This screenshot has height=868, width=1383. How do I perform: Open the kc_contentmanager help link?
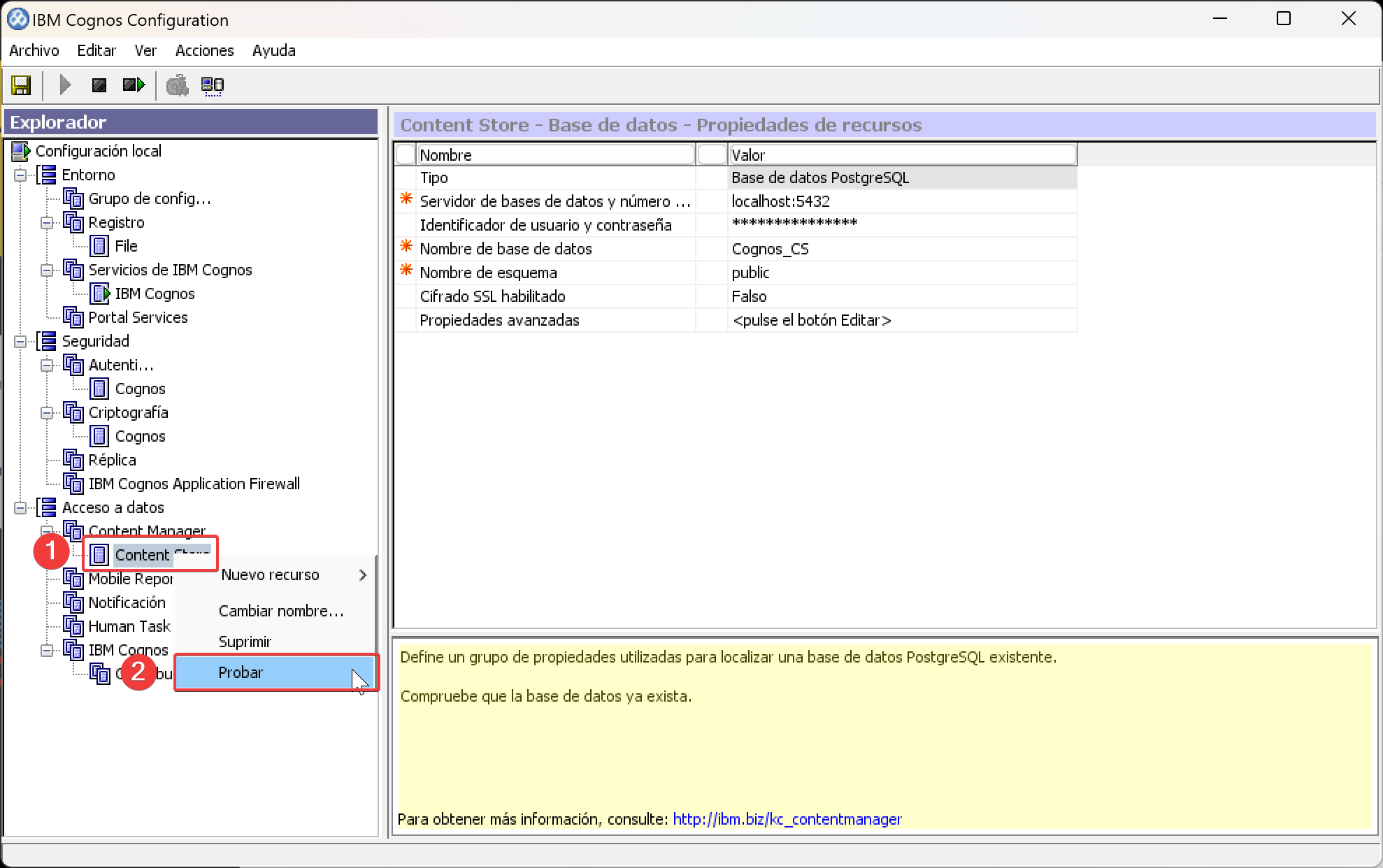(787, 819)
